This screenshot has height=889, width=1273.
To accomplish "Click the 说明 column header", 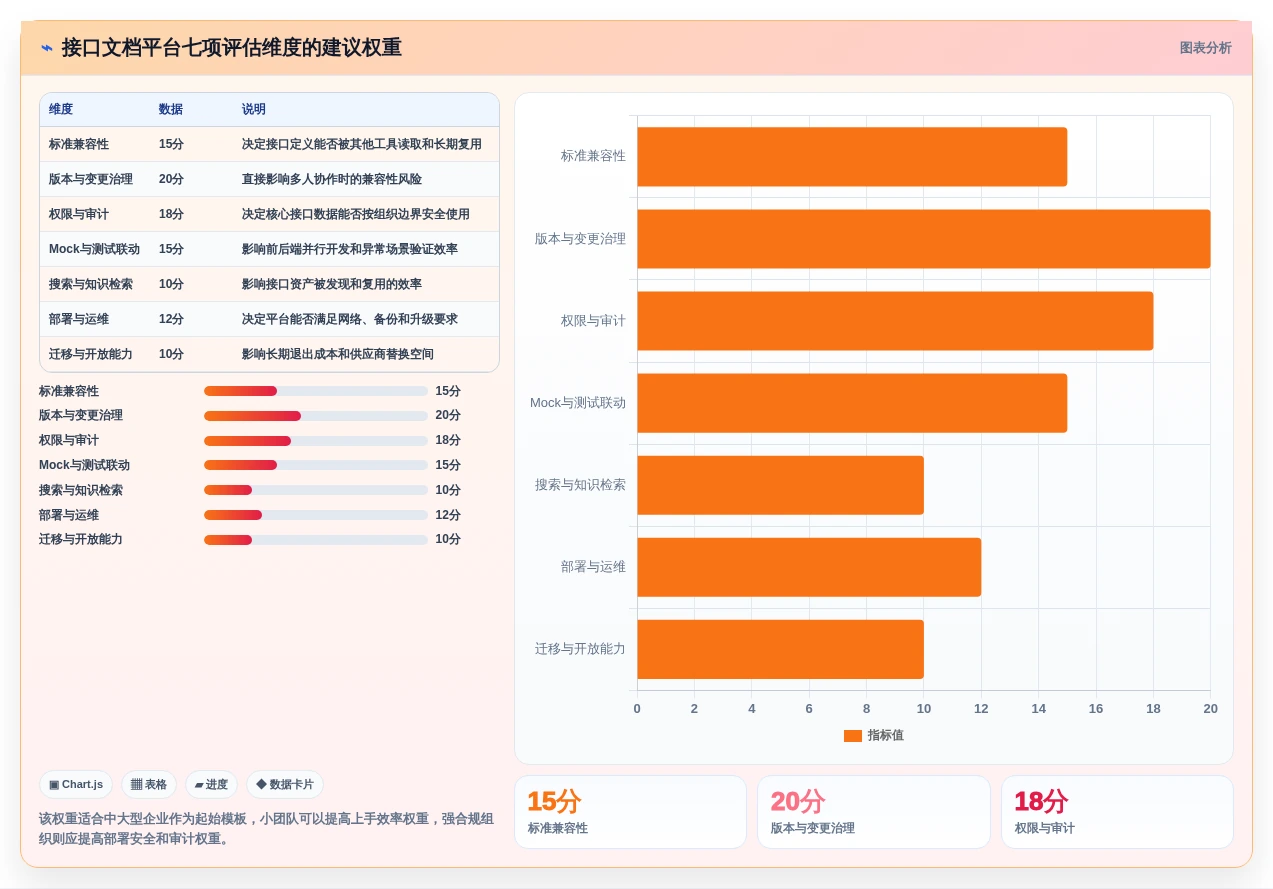I will [x=254, y=110].
